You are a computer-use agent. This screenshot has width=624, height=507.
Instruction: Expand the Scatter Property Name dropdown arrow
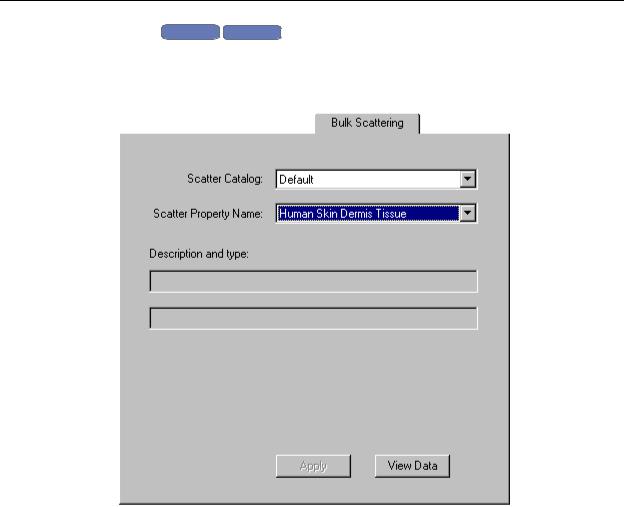click(468, 214)
